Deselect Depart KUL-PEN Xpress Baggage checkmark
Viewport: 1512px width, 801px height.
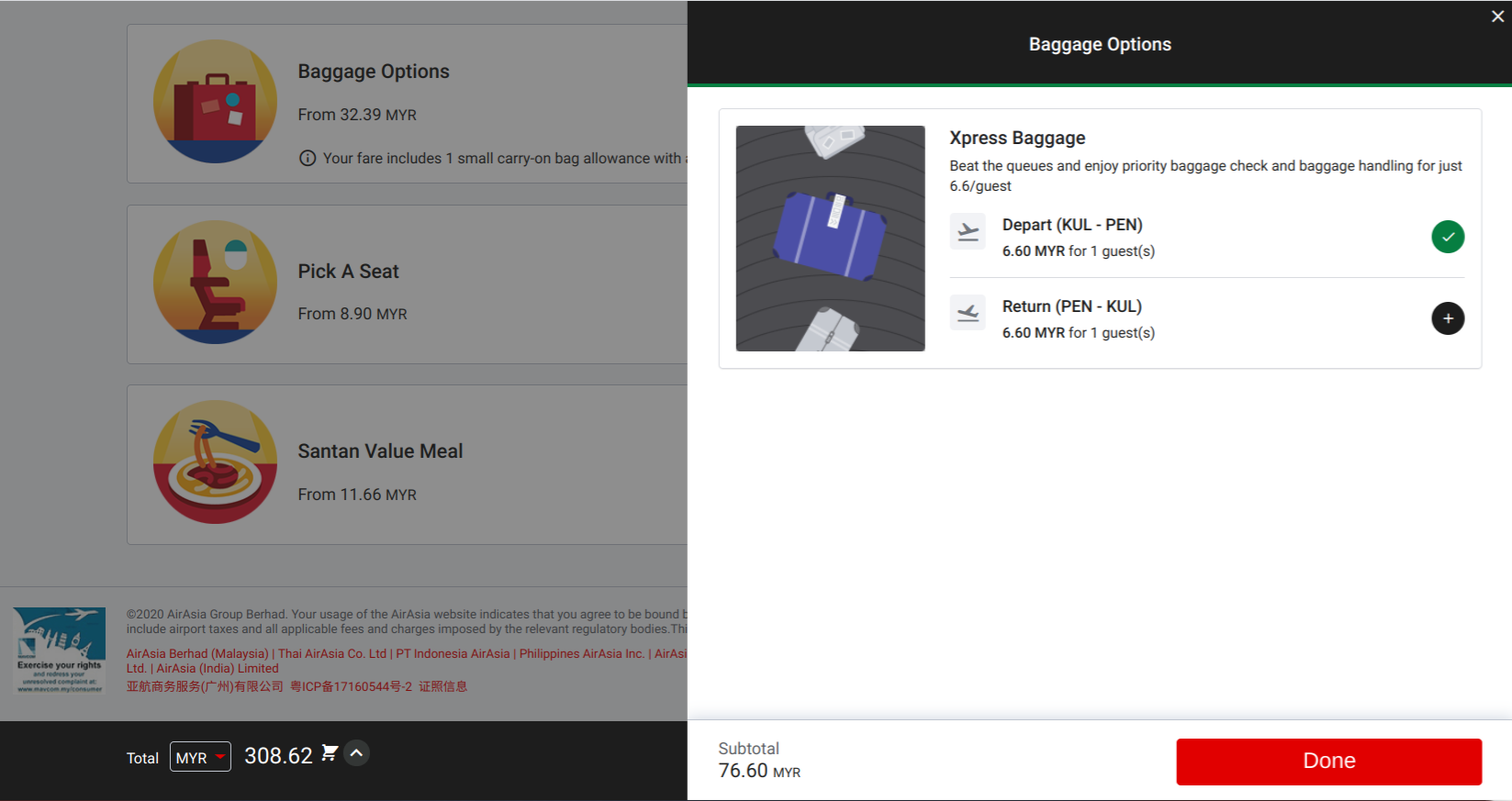(x=1448, y=237)
